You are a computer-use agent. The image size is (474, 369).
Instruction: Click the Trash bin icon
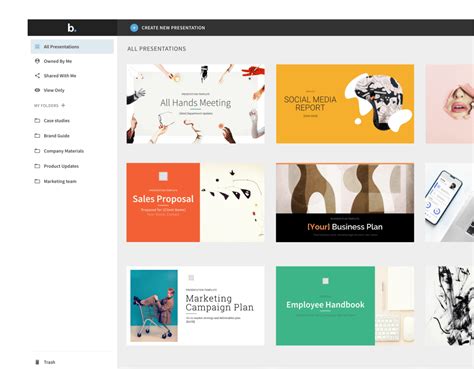37,362
